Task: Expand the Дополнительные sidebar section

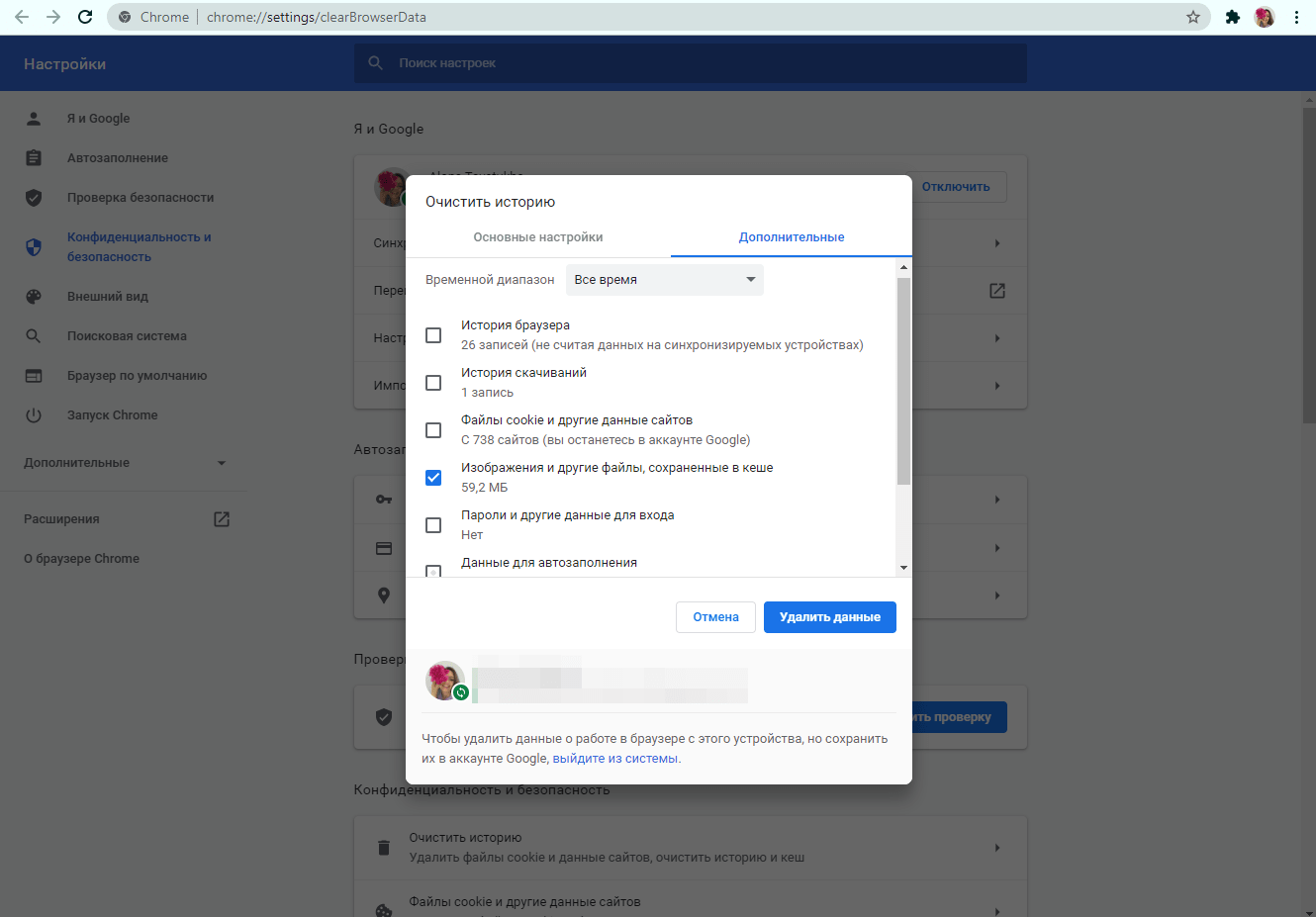Action: [125, 463]
